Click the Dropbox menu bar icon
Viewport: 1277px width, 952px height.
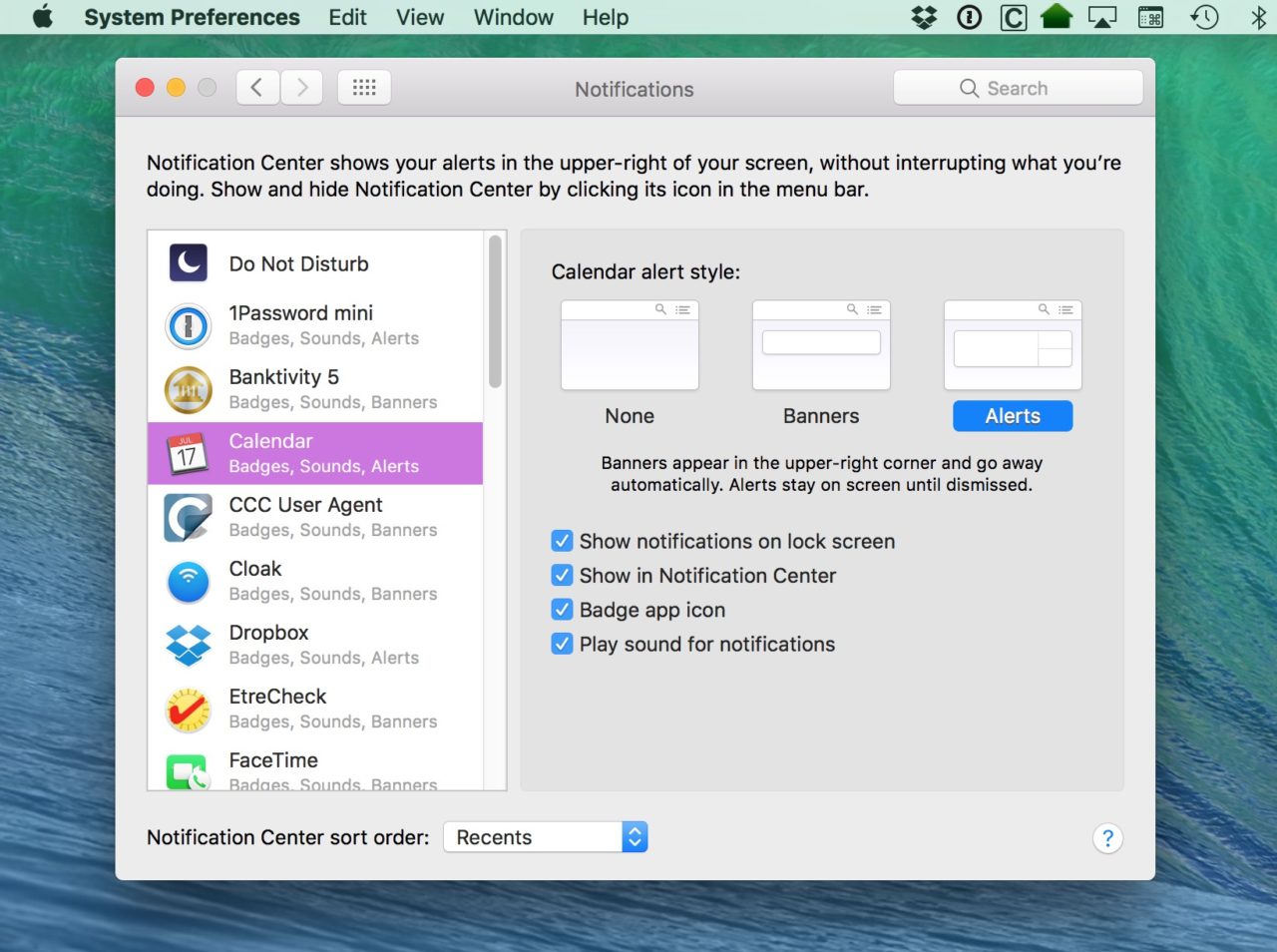(924, 17)
